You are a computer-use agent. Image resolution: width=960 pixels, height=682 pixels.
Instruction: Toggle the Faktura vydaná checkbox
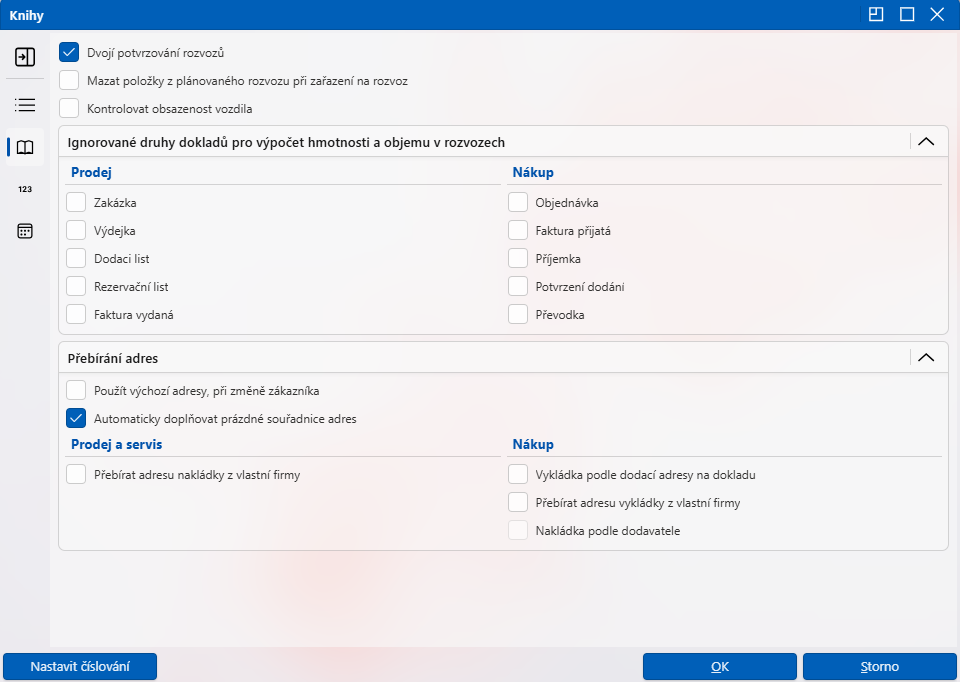point(76,315)
